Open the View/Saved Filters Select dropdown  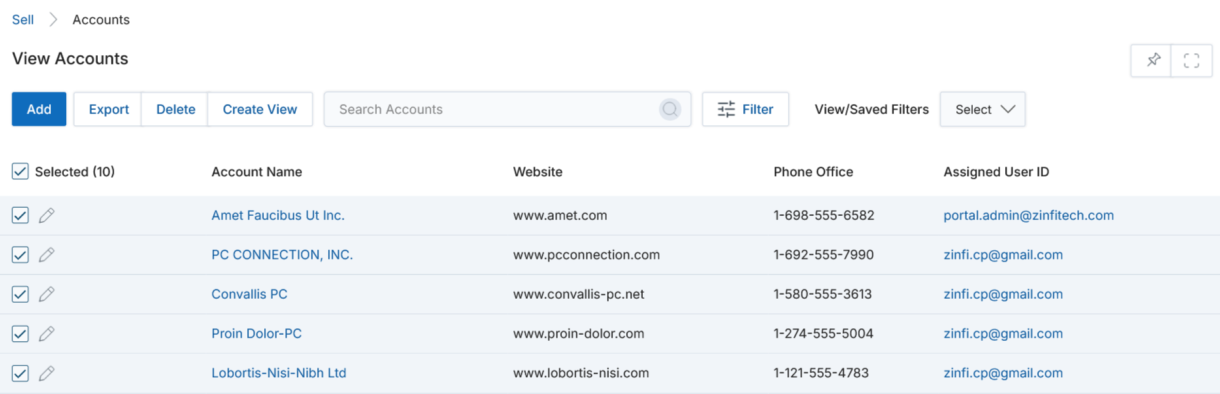pos(983,109)
